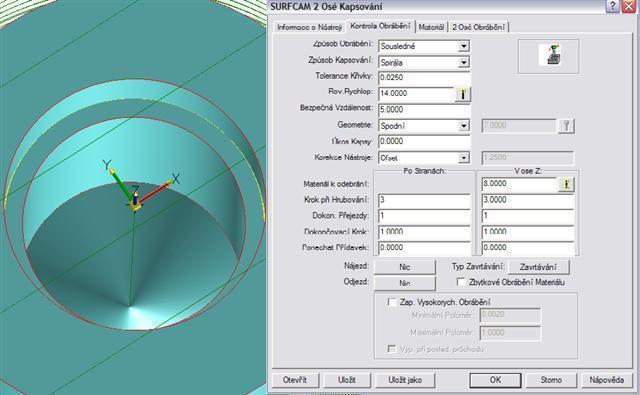Click the Zavrtávání button

538,267
